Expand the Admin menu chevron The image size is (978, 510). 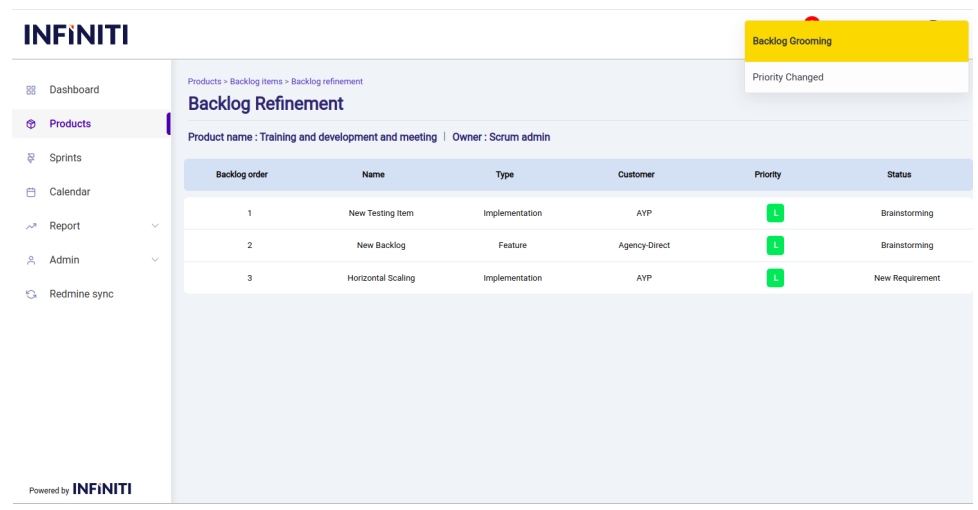click(155, 260)
